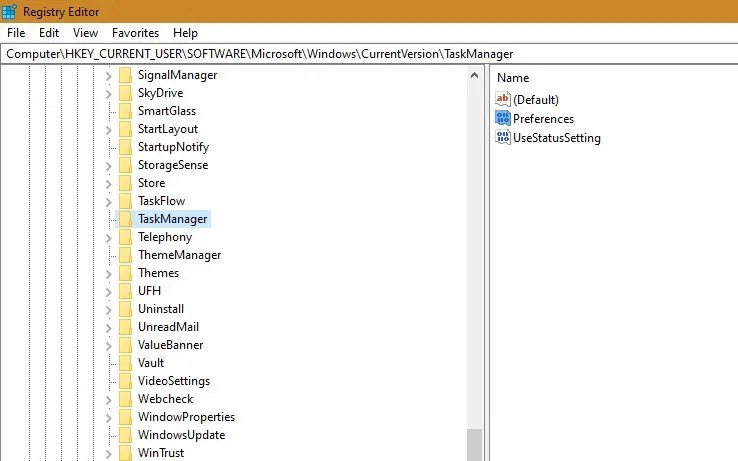Select the SignalManager folder icon
The width and height of the screenshot is (738, 461).
pos(125,75)
